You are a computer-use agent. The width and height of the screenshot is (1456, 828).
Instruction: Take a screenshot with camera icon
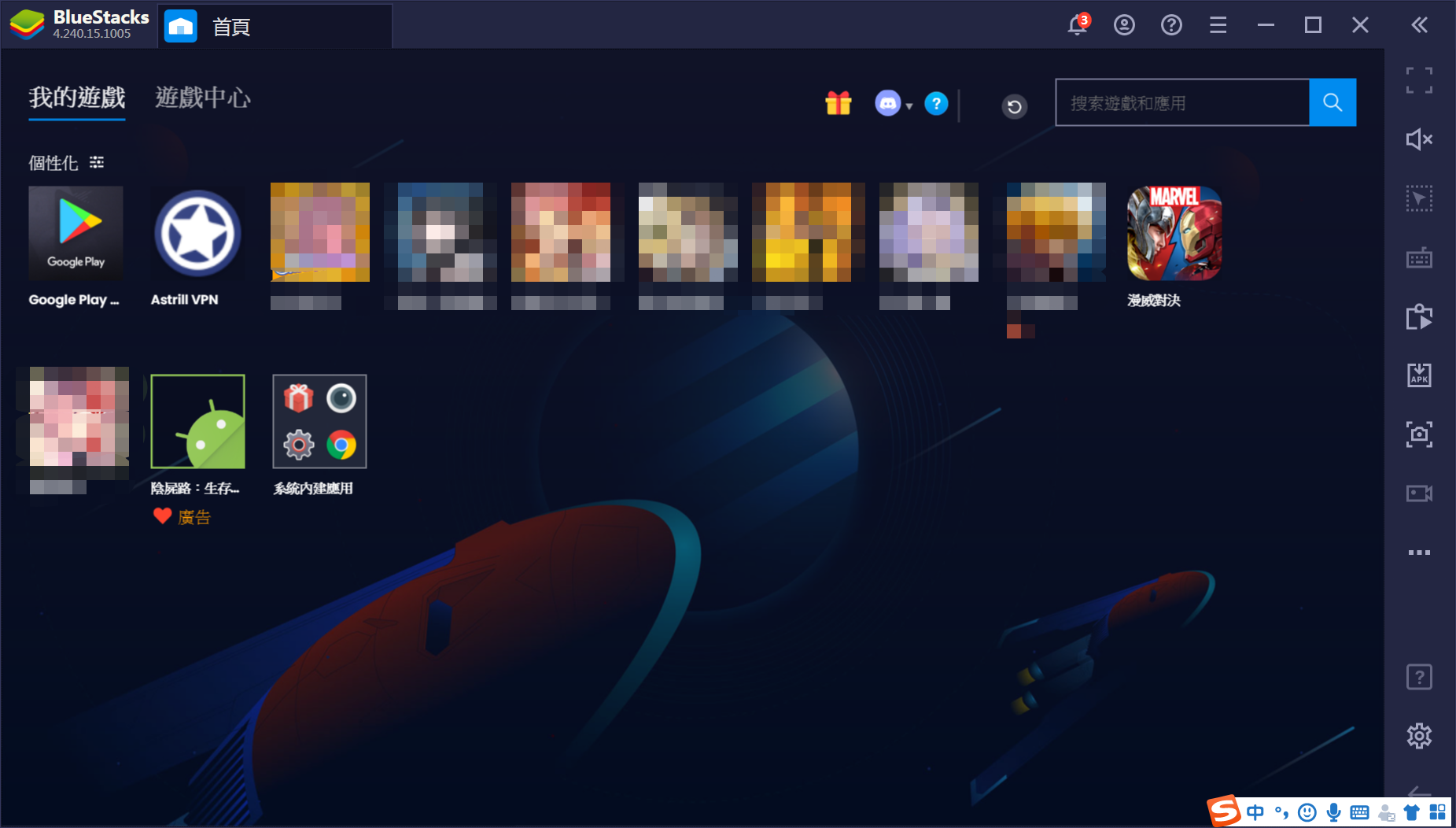(x=1419, y=434)
